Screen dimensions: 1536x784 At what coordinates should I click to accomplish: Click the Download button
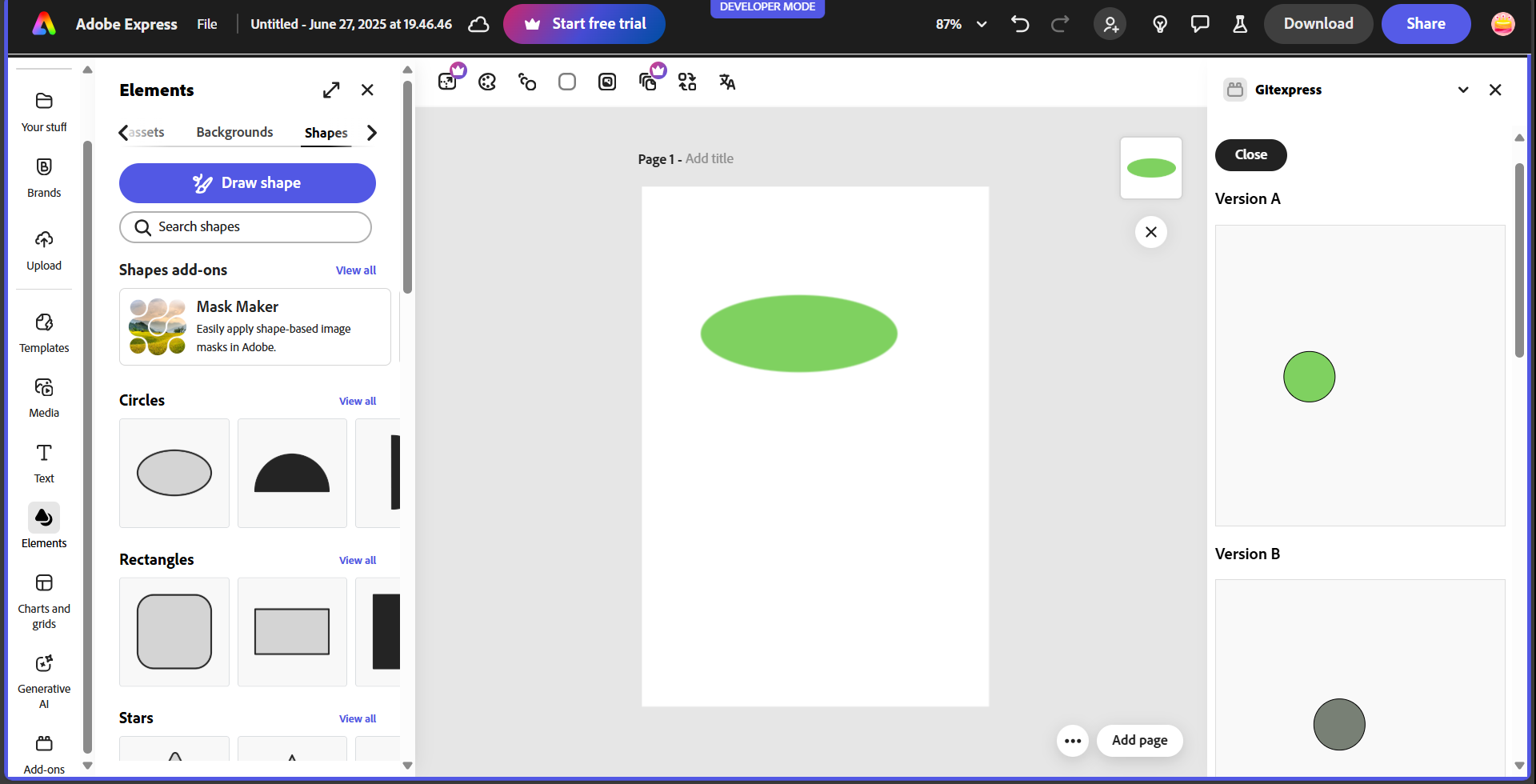[x=1318, y=24]
